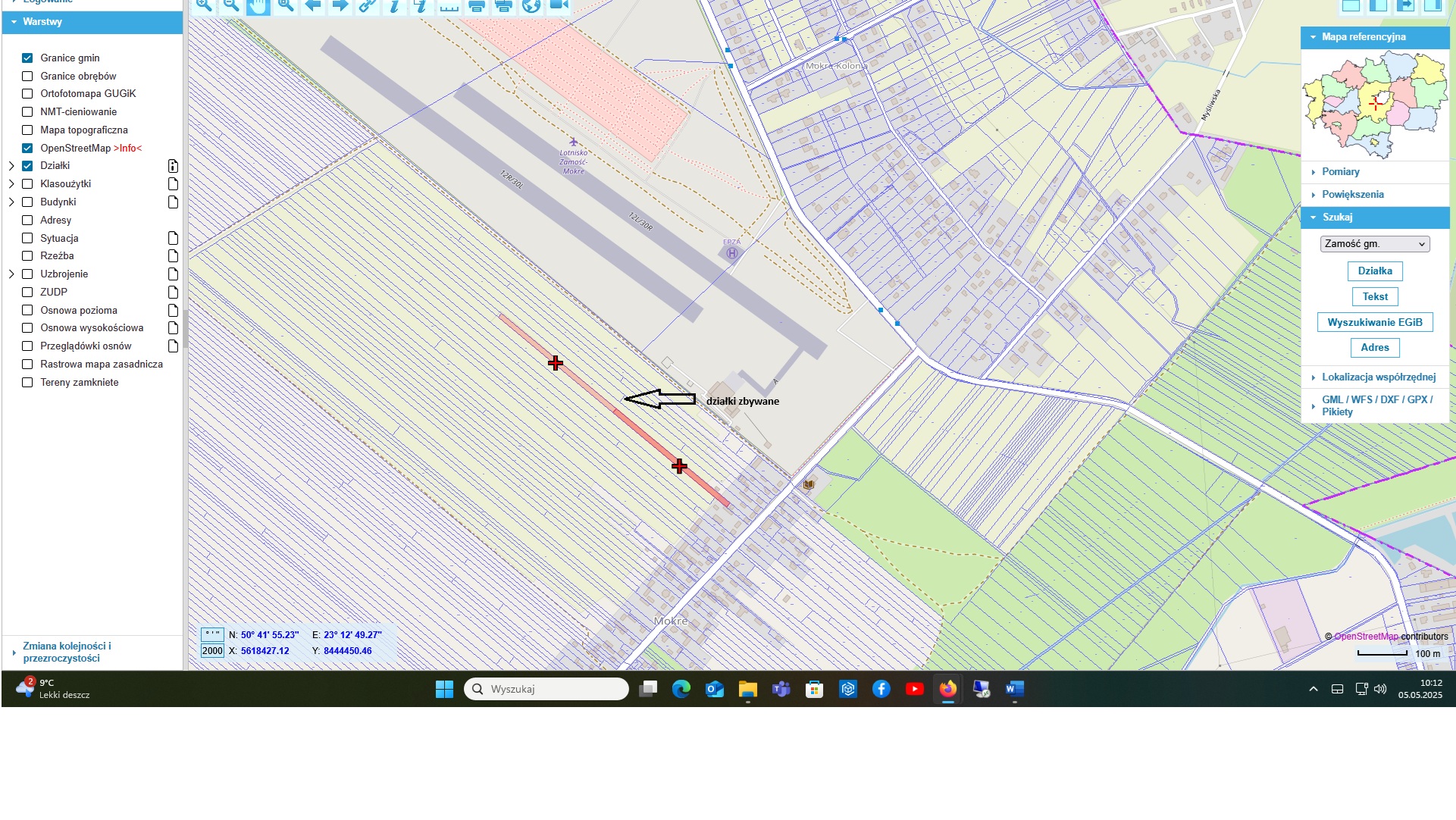
Task: Uncheck the Granice gmin layer
Action: (x=27, y=58)
